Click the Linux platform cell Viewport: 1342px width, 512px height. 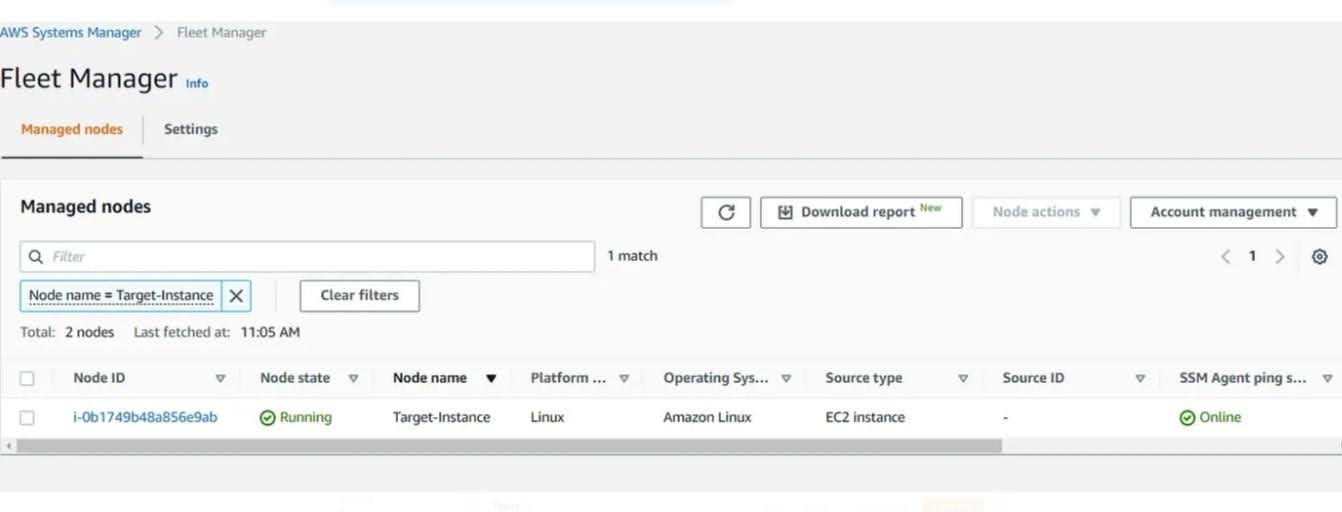[x=547, y=418]
